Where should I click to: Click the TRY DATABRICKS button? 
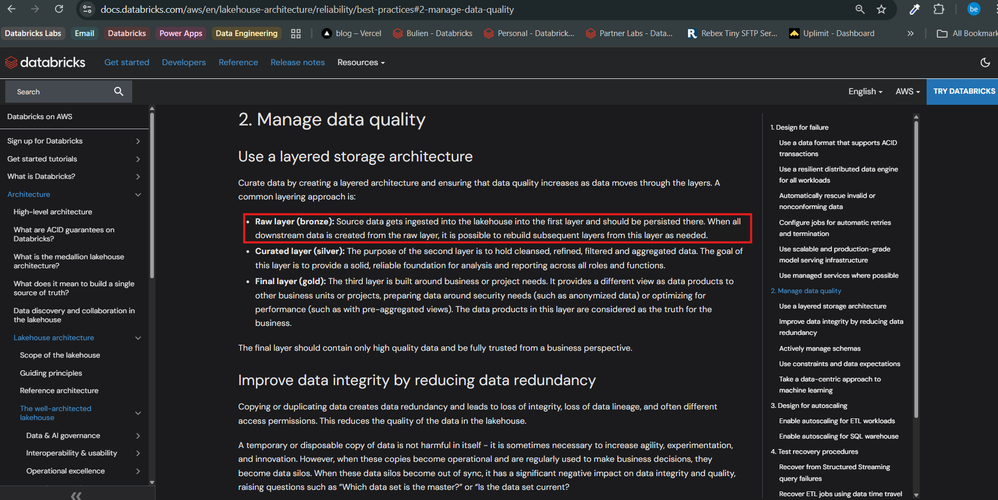tap(963, 91)
